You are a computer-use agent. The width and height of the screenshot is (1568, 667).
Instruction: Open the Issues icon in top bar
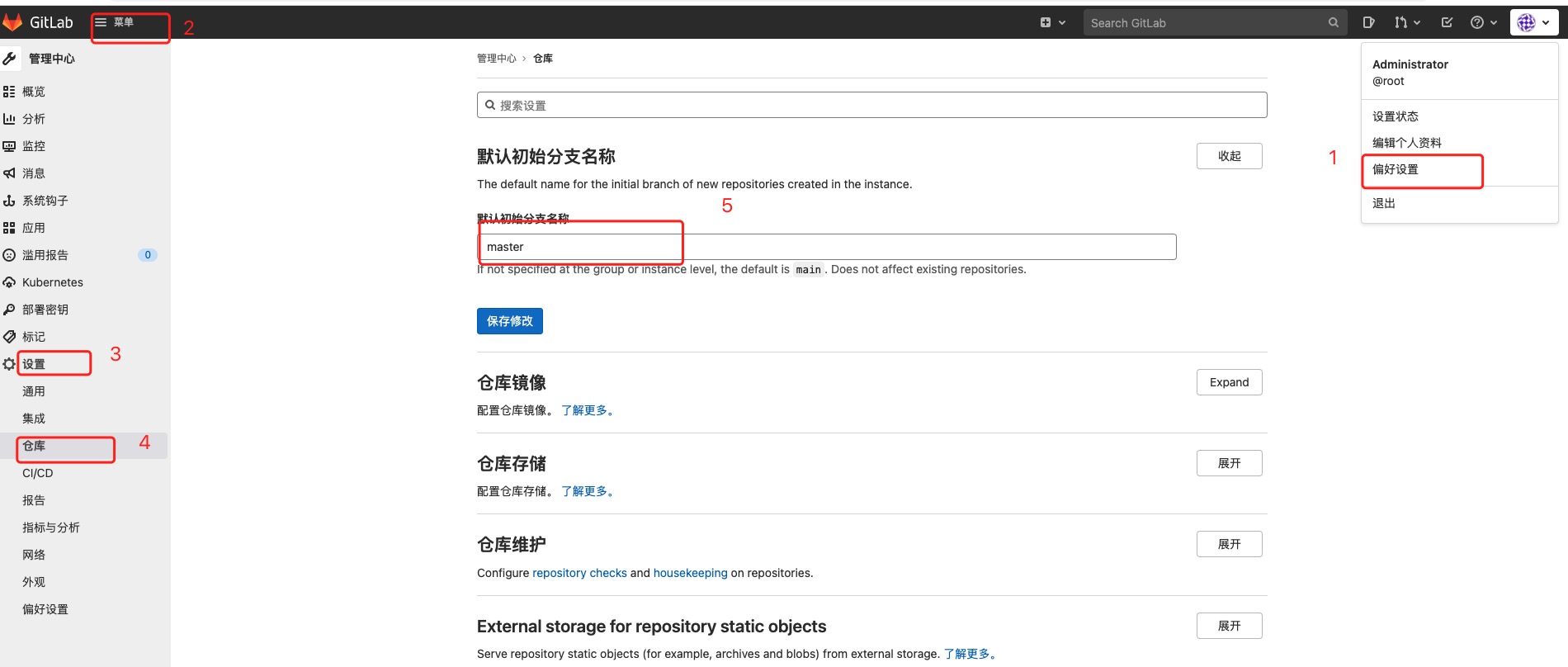[1368, 23]
